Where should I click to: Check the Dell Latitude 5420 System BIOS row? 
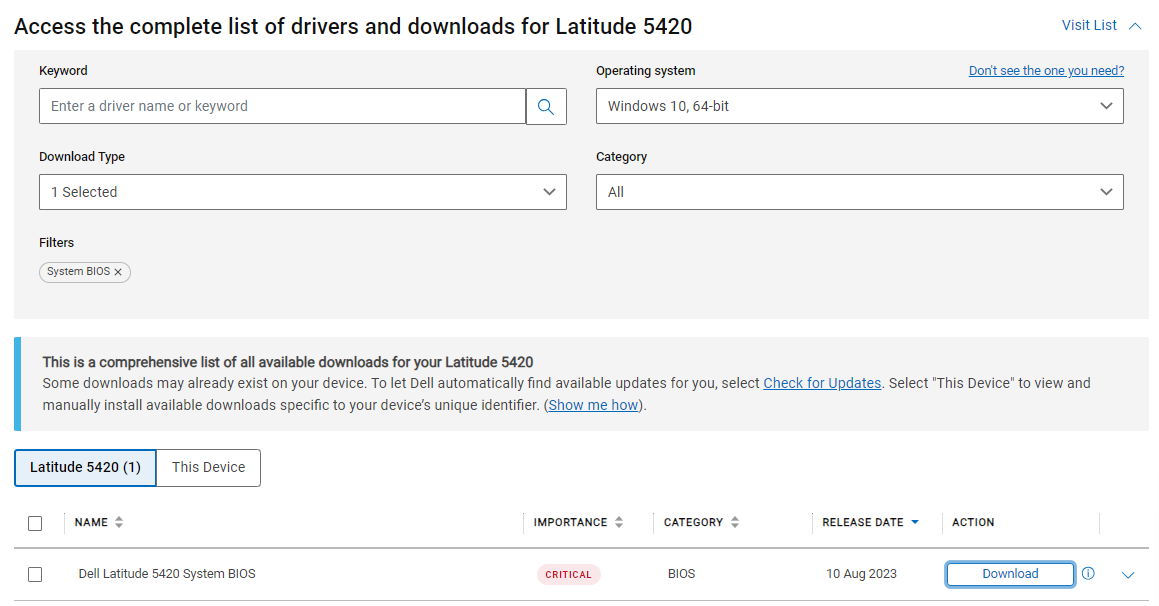[35, 574]
